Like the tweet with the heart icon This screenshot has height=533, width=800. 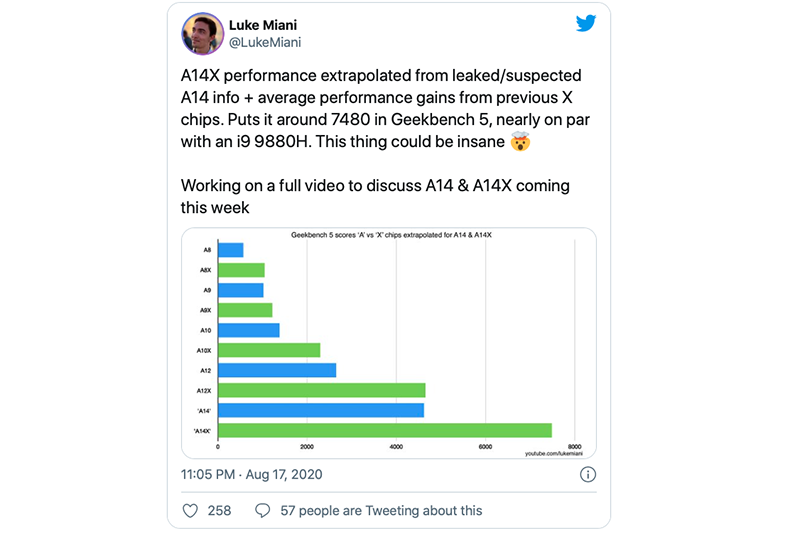(x=190, y=510)
